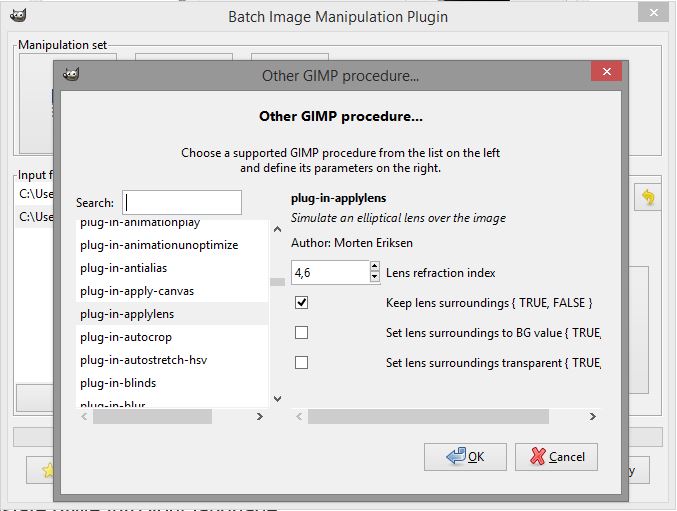
Task: Click procedure list horizontal scroll left arrow
Action: pyautogui.click(x=84, y=416)
